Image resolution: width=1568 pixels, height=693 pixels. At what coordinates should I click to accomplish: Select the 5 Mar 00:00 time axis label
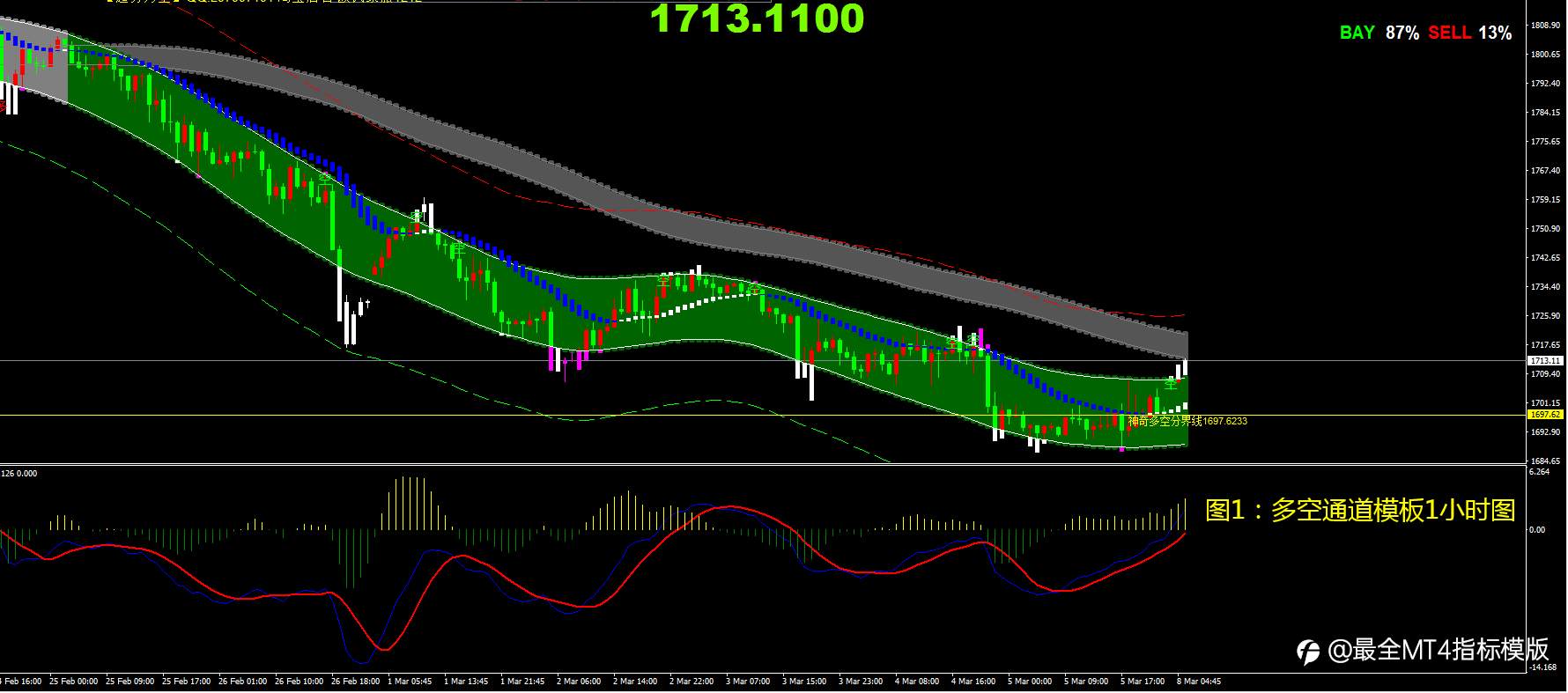pyautogui.click(x=1030, y=682)
